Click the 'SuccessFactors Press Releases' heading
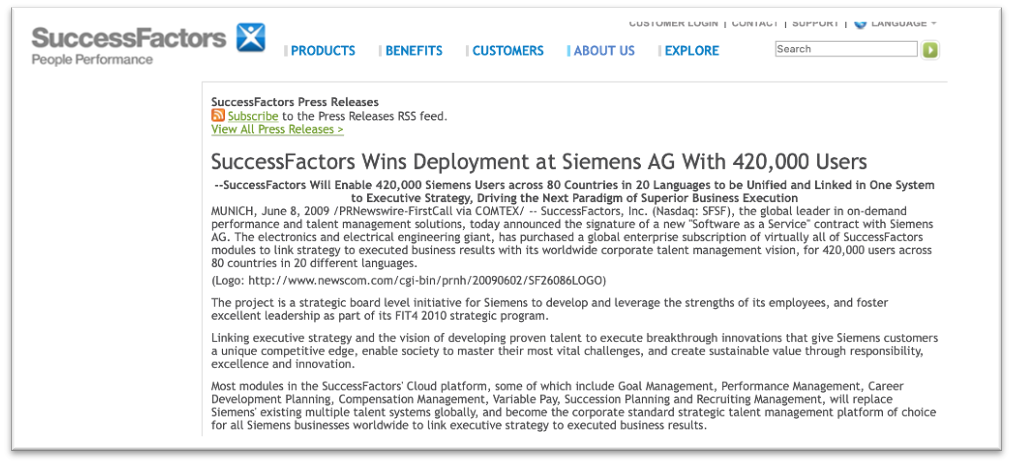The height and width of the screenshot is (462, 1010). coord(295,102)
